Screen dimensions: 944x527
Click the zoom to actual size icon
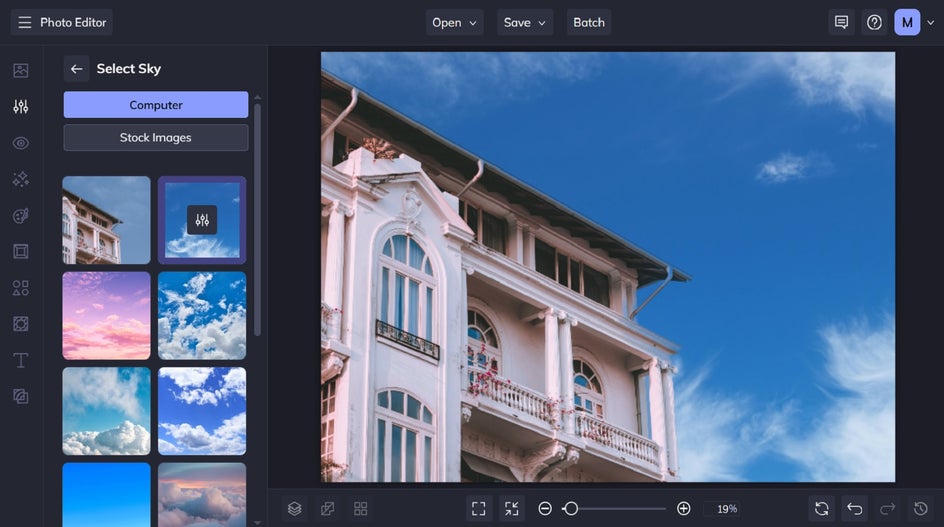512,509
